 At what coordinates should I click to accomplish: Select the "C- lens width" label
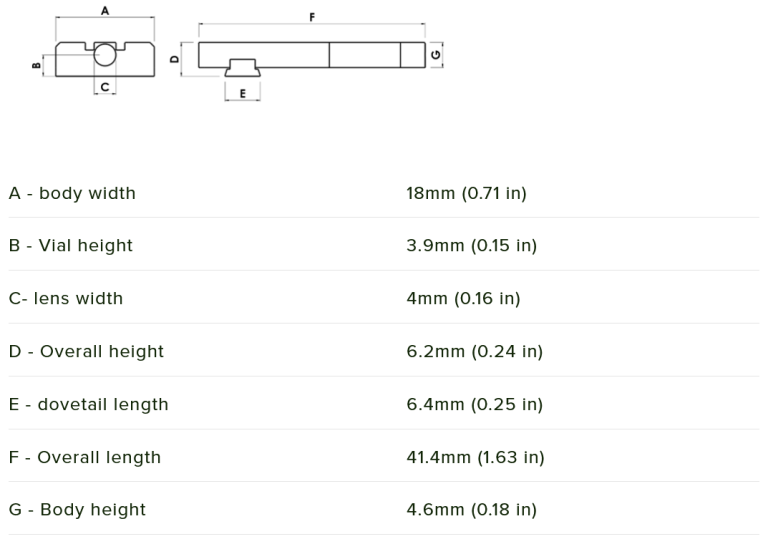[x=66, y=298]
